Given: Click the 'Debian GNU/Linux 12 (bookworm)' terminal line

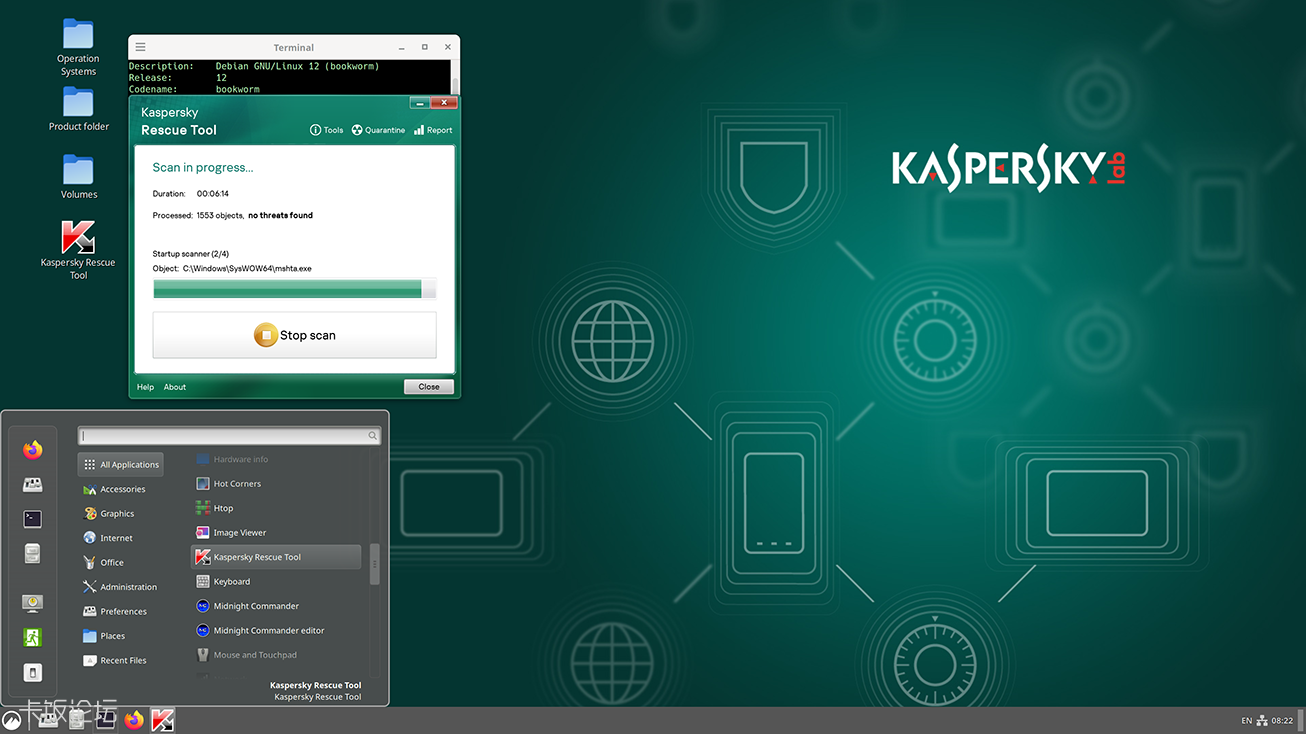Looking at the screenshot, I should (297, 66).
